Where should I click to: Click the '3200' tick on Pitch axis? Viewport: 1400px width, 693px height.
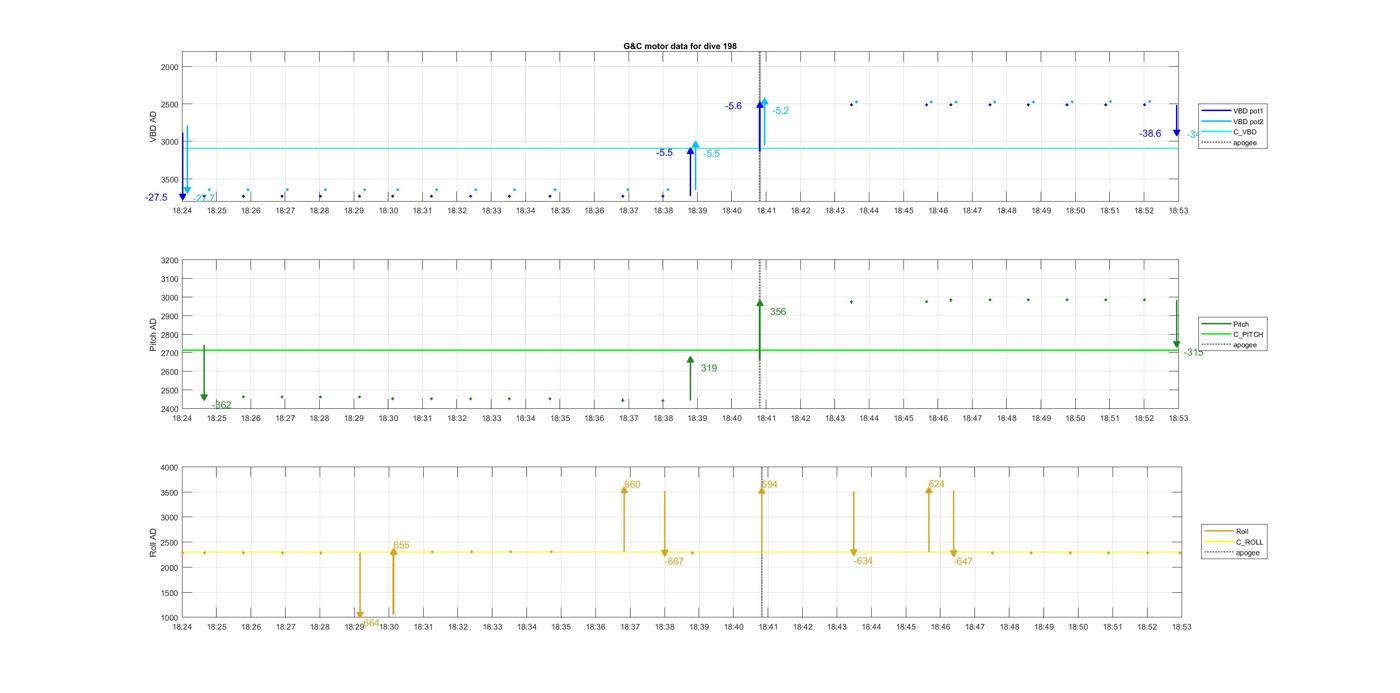pos(169,260)
